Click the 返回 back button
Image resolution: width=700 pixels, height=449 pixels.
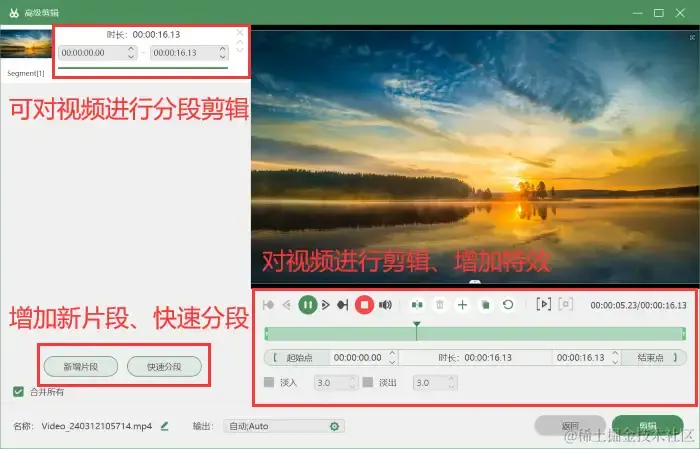click(x=570, y=425)
